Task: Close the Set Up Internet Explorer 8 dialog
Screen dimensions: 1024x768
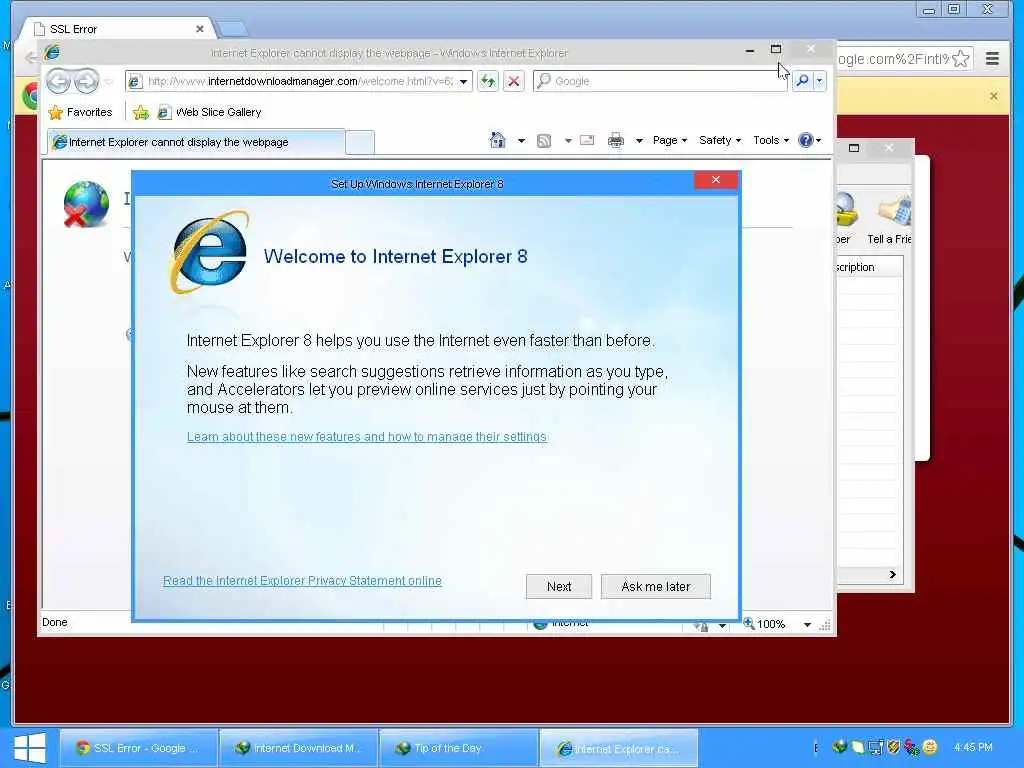Action: (716, 180)
